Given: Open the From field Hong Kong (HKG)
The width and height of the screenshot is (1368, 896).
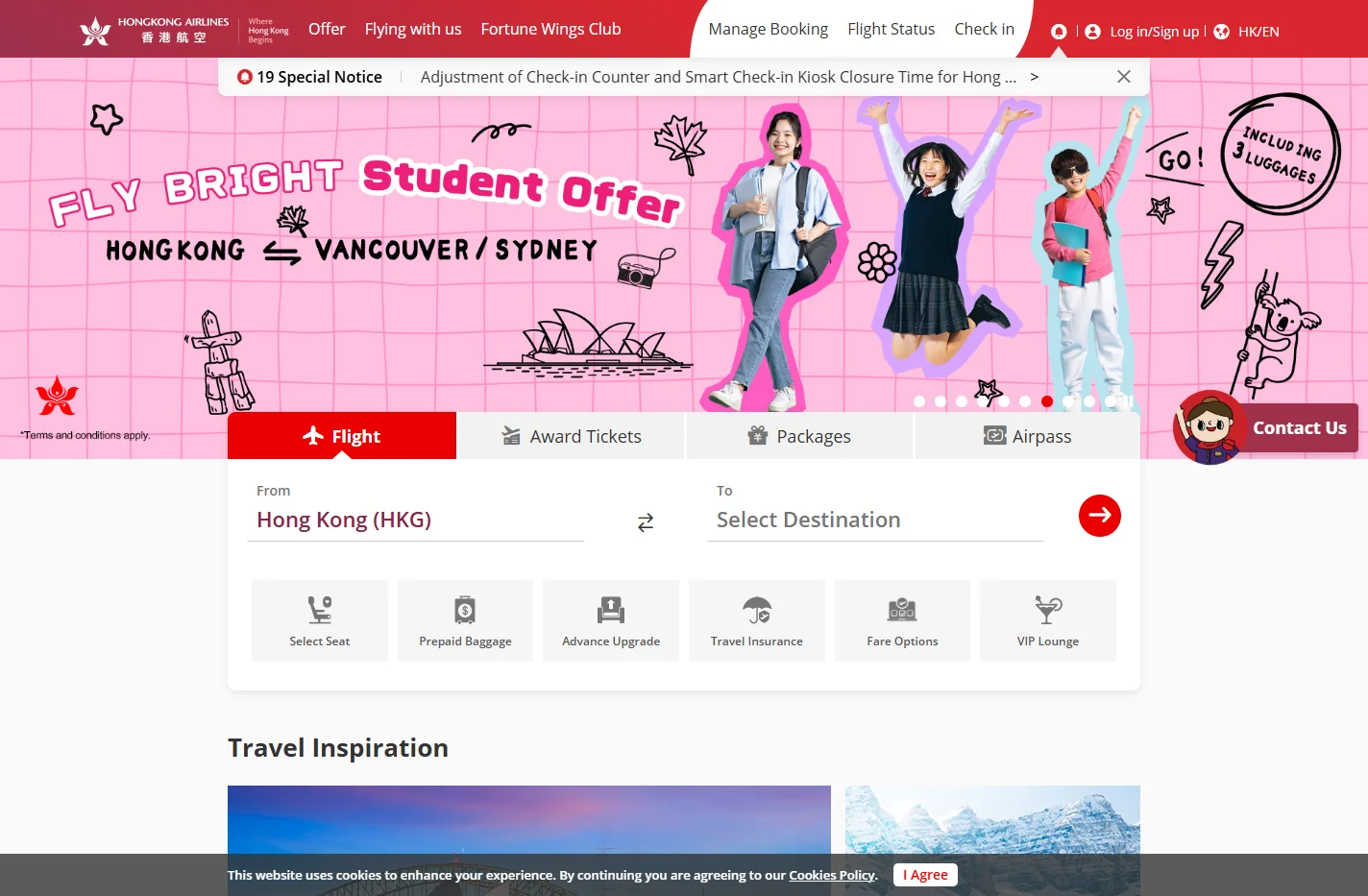Looking at the screenshot, I should click(x=415, y=520).
